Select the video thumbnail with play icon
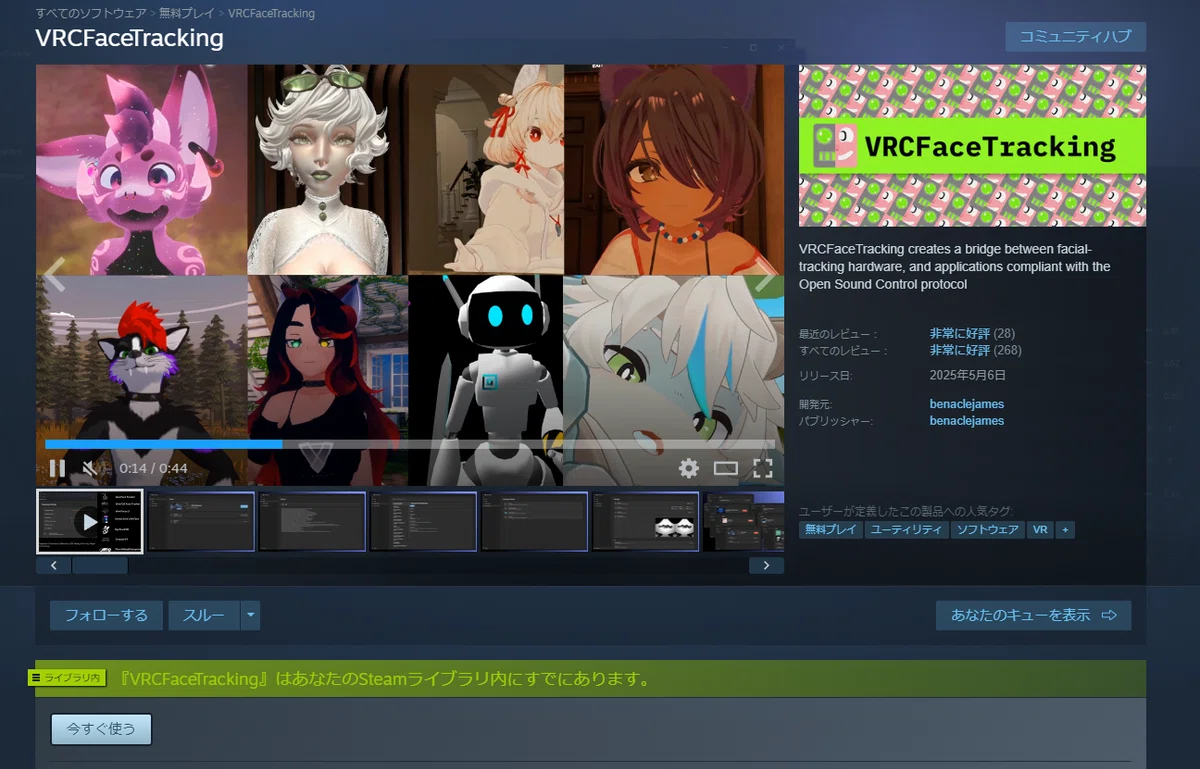 [90, 521]
